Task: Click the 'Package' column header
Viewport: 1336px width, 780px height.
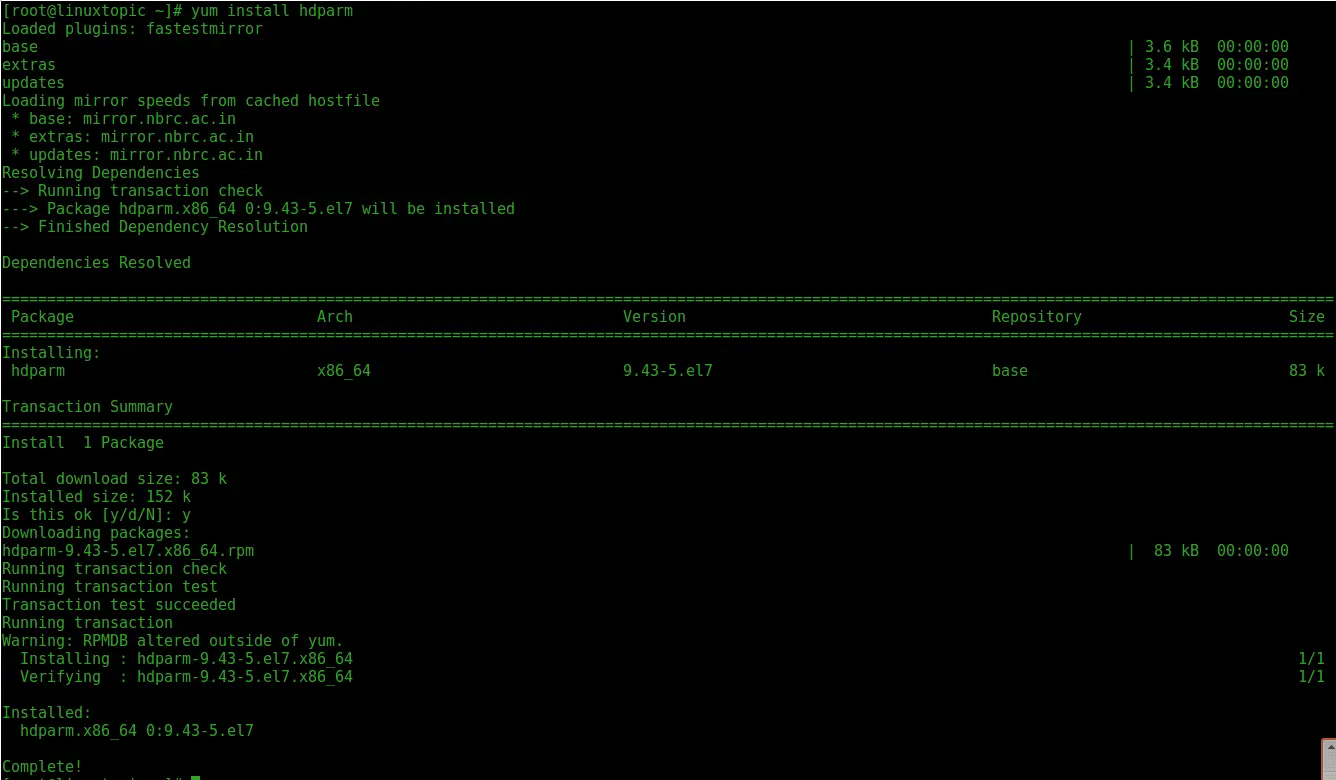Action: [x=42, y=316]
